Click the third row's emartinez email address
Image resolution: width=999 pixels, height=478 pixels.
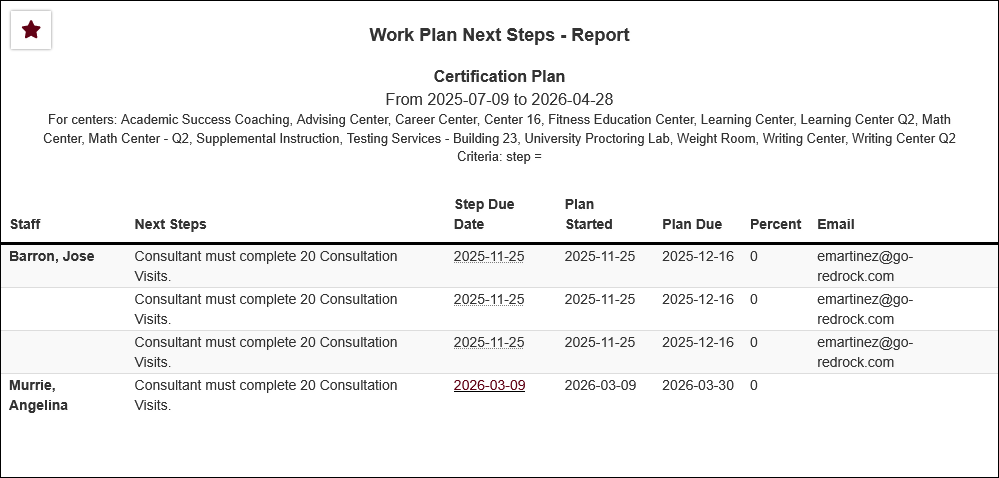coord(865,352)
